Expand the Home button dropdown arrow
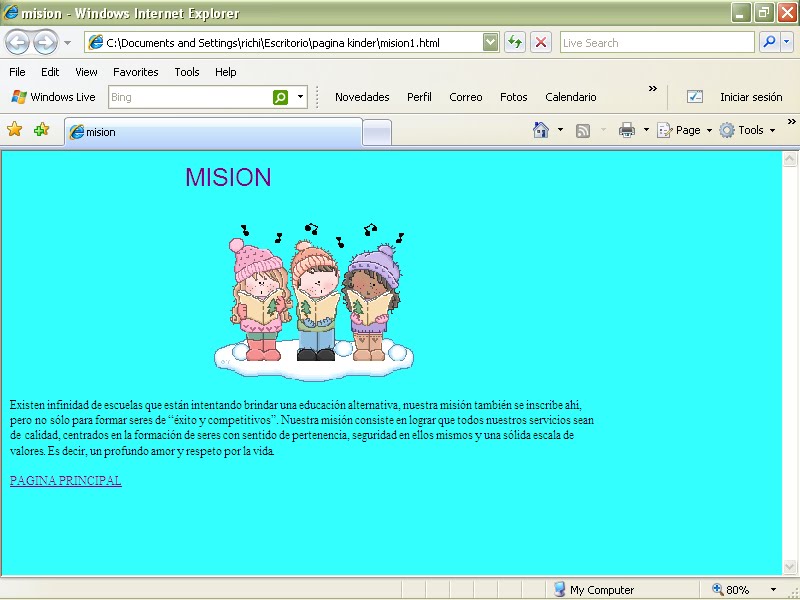 click(560, 130)
